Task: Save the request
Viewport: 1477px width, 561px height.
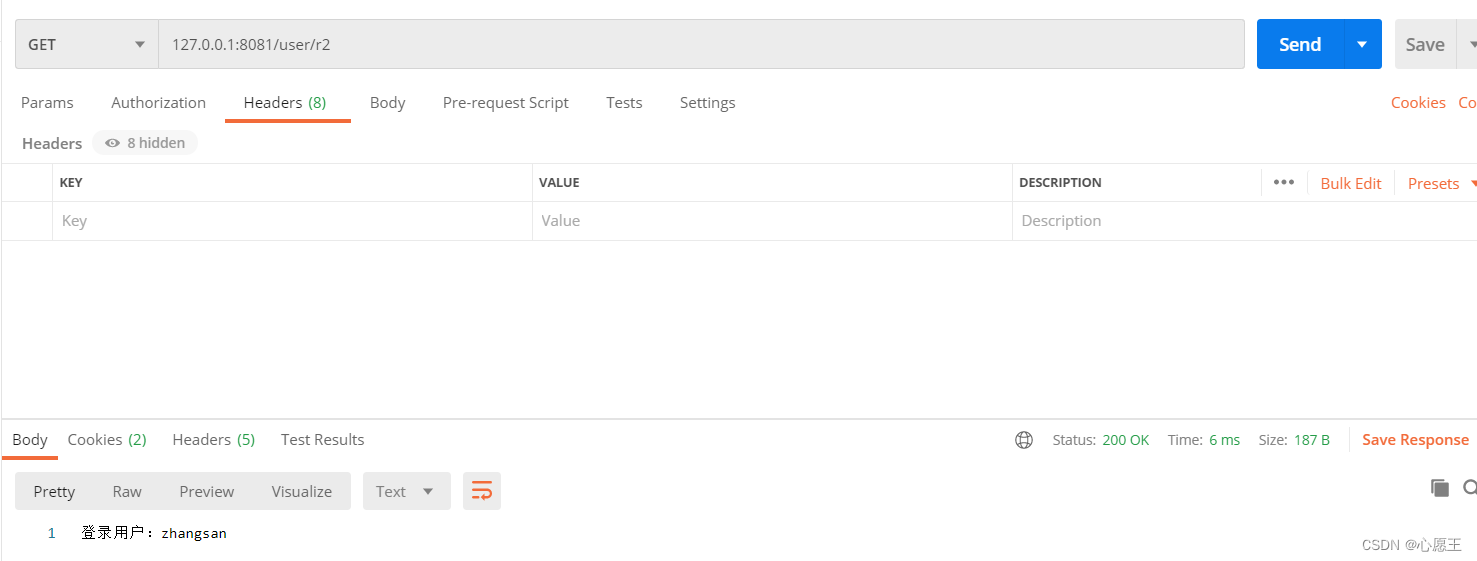Action: tap(1424, 44)
